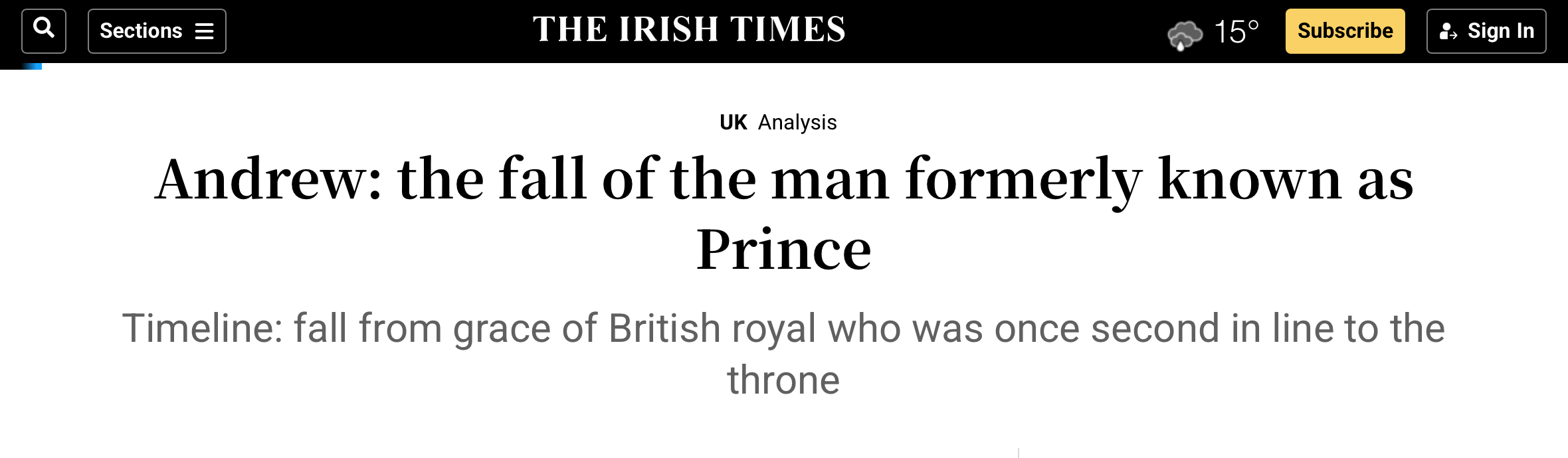Click the Sign In button text
Screen dimensions: 1568x458
click(x=1500, y=31)
